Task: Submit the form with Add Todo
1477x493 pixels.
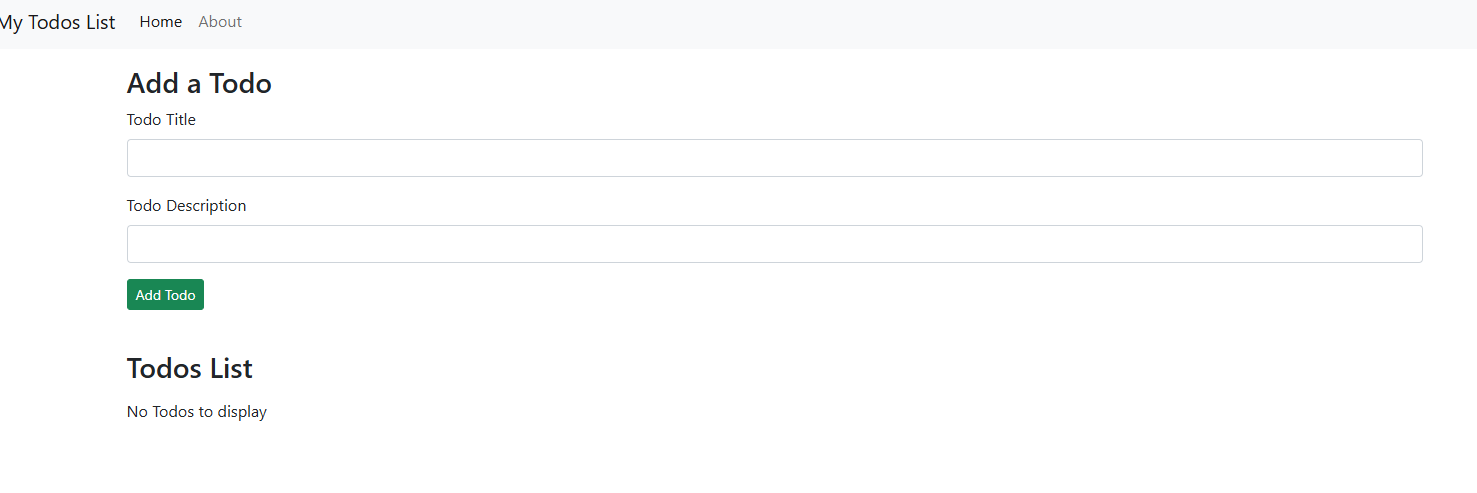Action: point(165,294)
